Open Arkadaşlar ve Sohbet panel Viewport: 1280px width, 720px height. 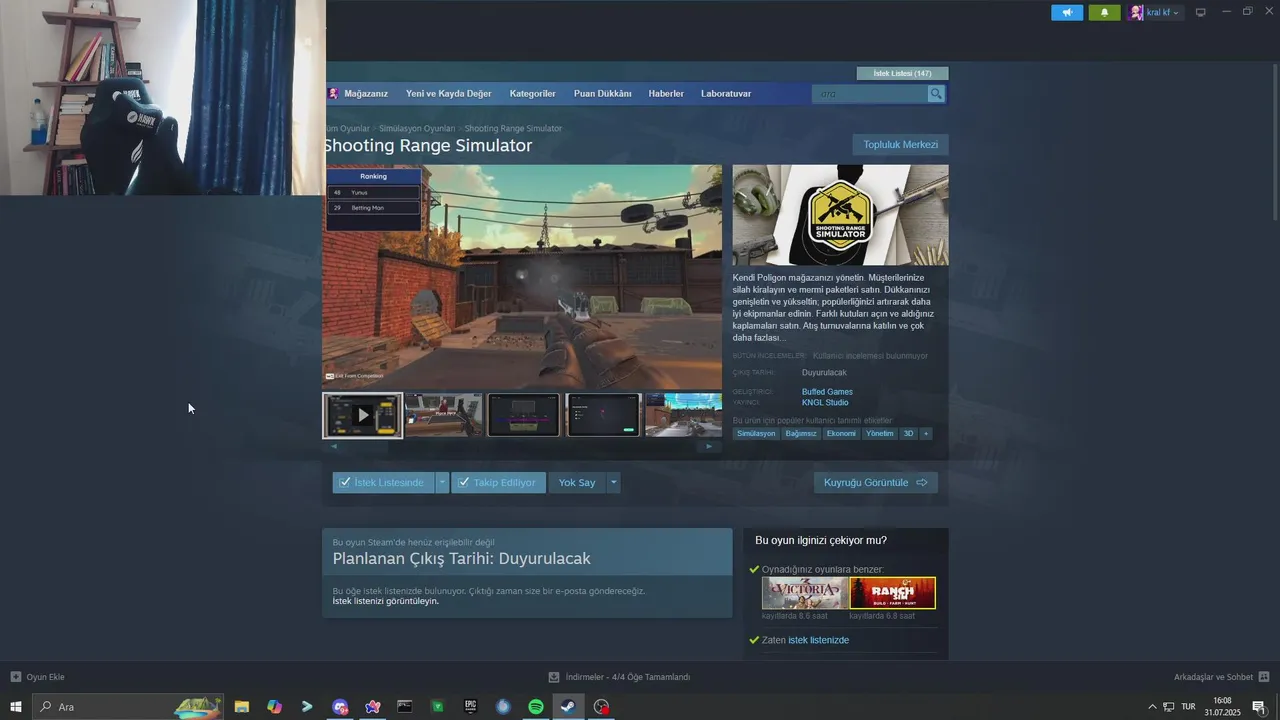(1222, 677)
